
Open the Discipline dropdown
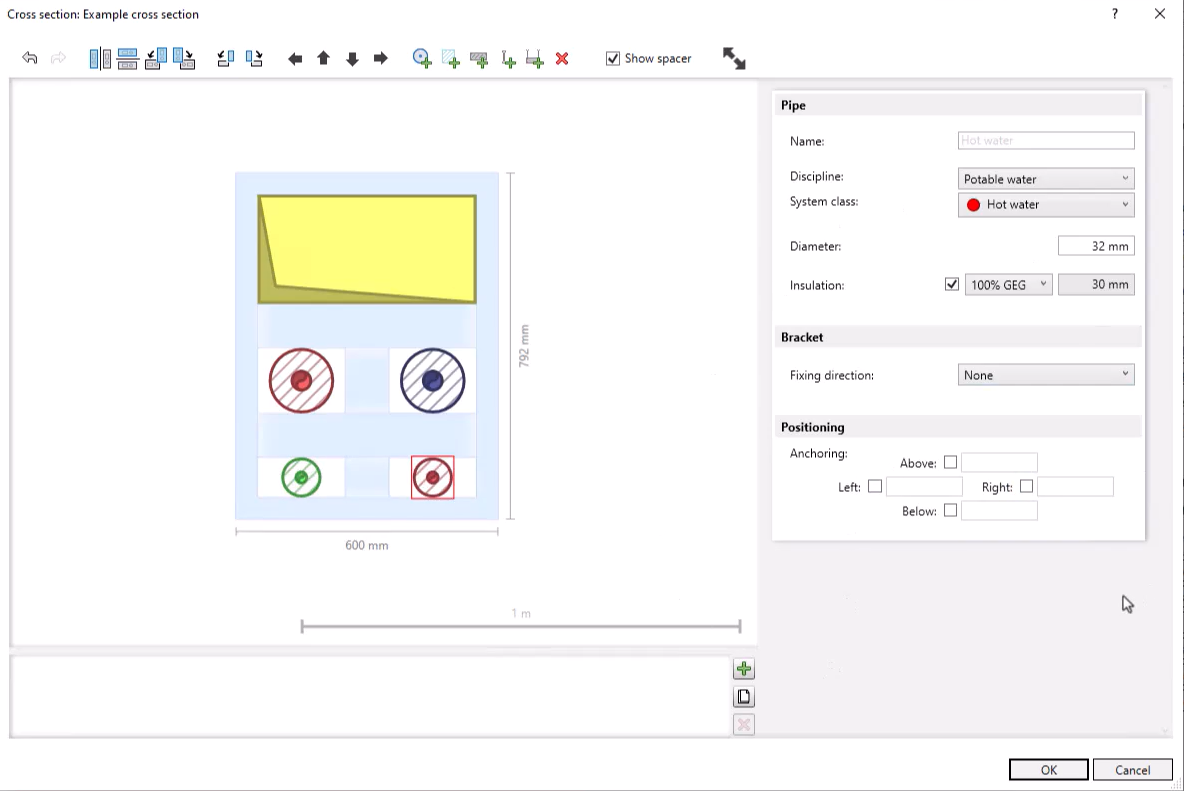pos(1045,179)
